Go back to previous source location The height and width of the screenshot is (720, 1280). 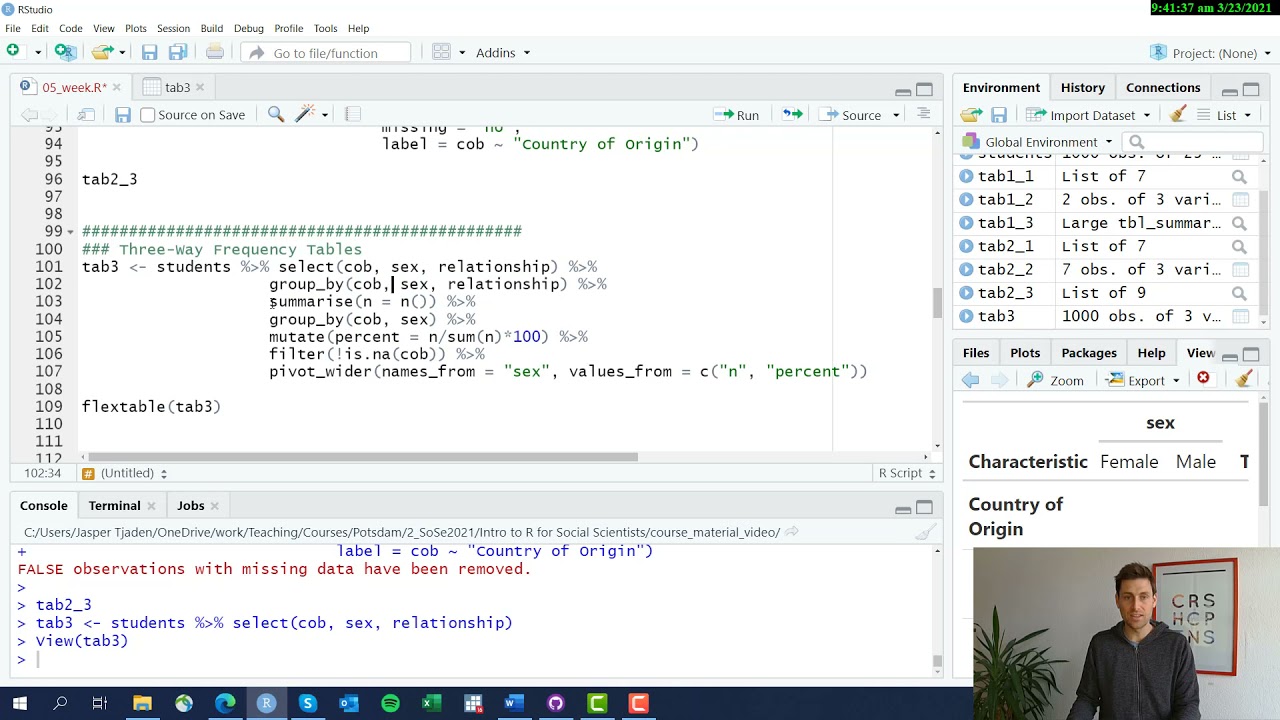point(30,115)
